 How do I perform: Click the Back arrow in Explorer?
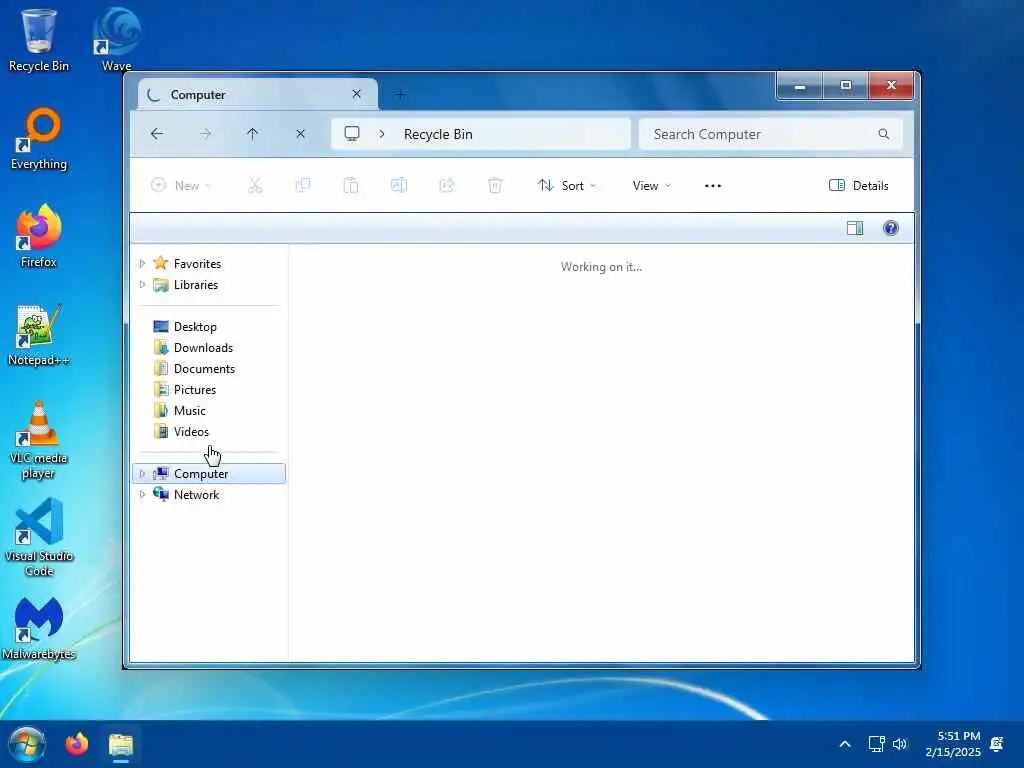pos(157,134)
